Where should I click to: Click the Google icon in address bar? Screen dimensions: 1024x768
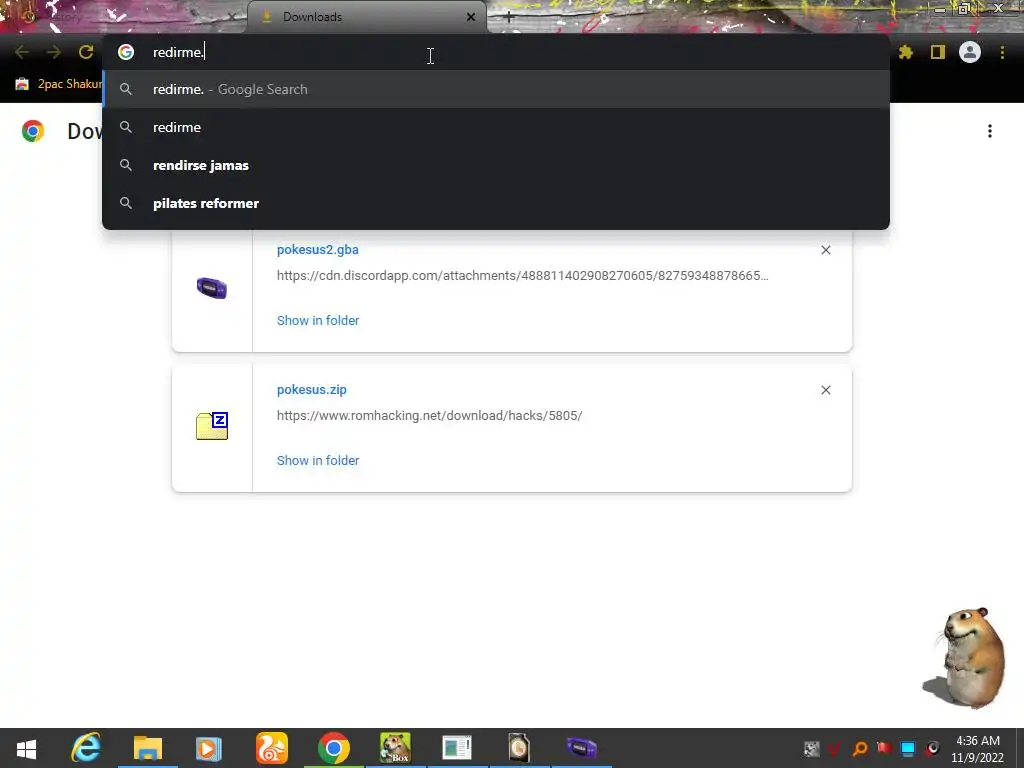point(126,52)
